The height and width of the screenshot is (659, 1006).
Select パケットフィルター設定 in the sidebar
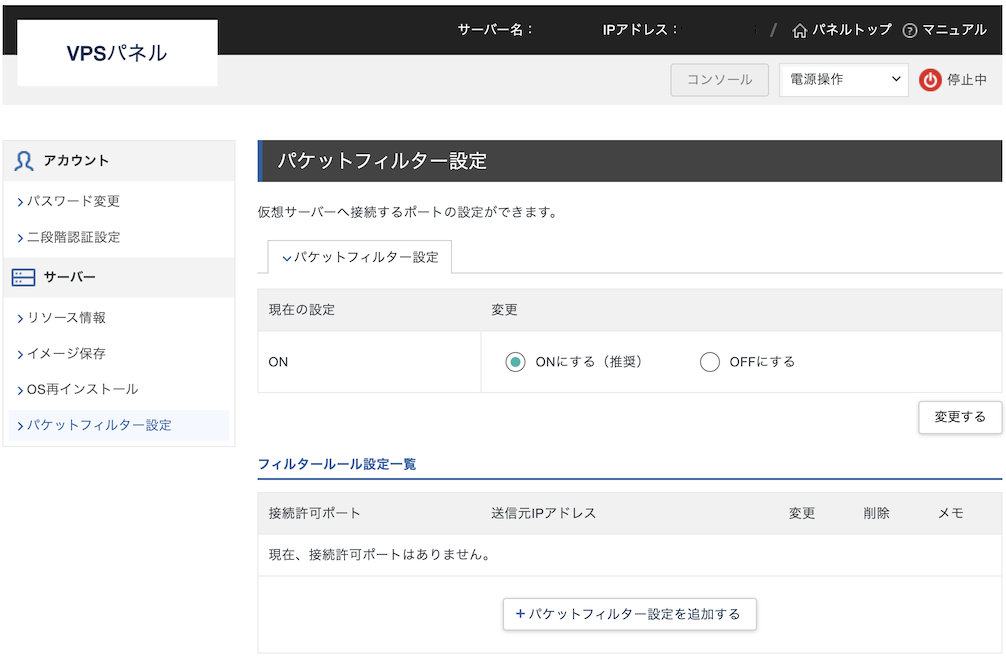[x=99, y=425]
